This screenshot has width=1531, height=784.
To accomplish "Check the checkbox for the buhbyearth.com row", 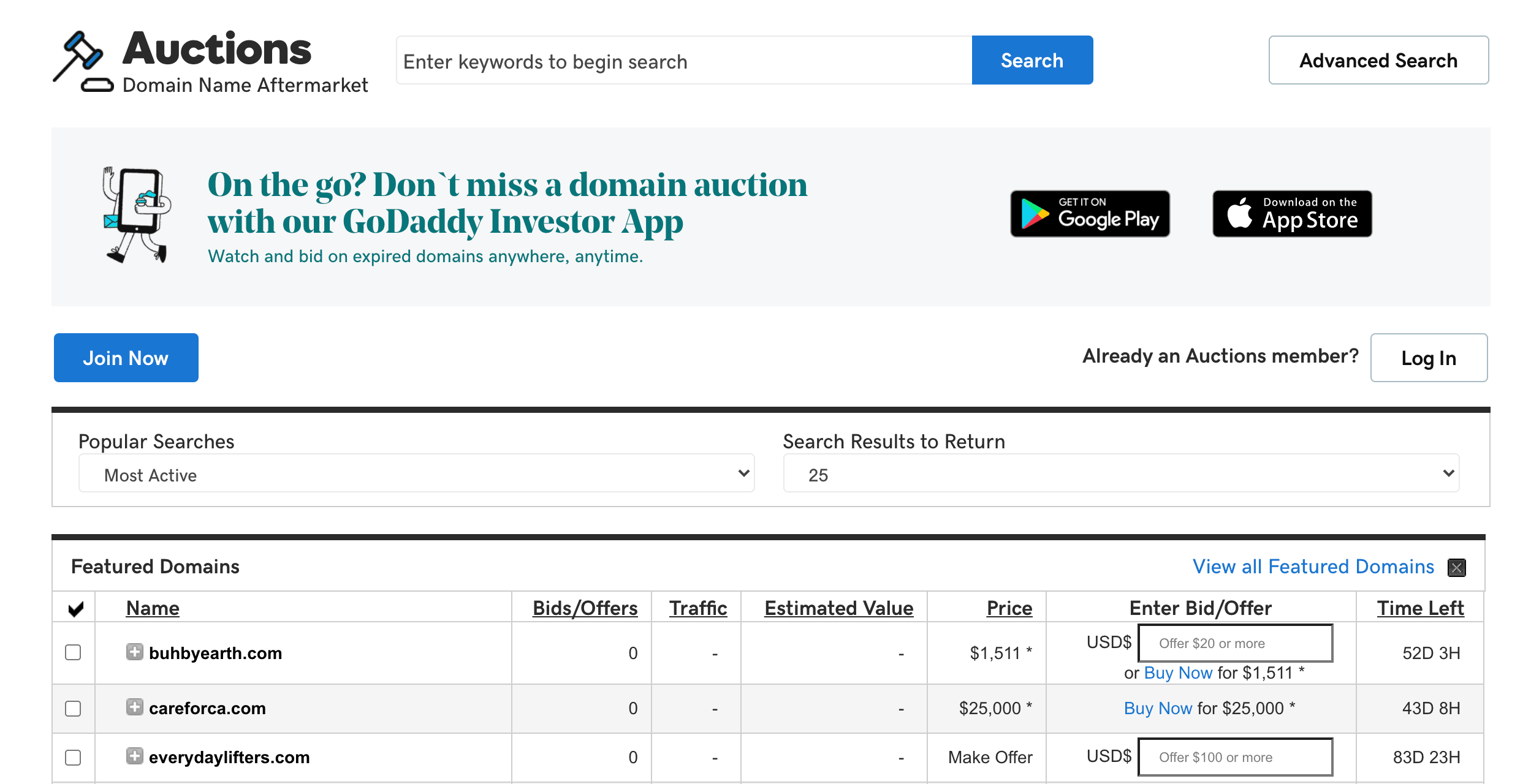I will tap(73, 653).
